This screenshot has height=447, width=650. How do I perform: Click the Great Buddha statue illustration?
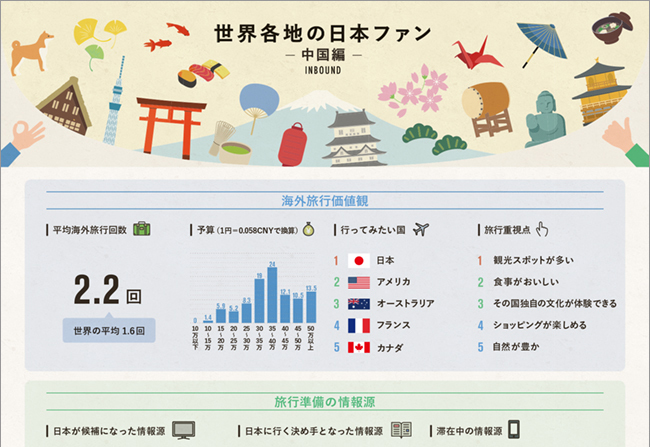545,119
